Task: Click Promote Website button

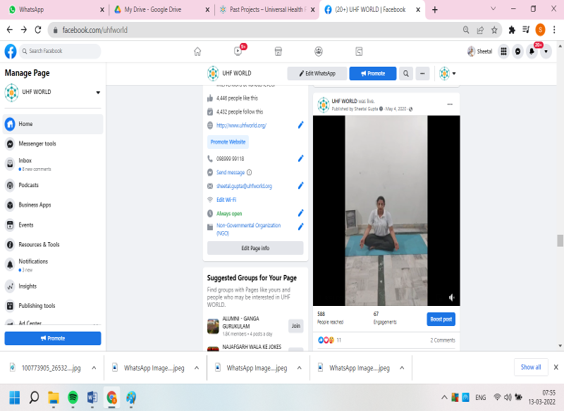Action: pyautogui.click(x=228, y=142)
